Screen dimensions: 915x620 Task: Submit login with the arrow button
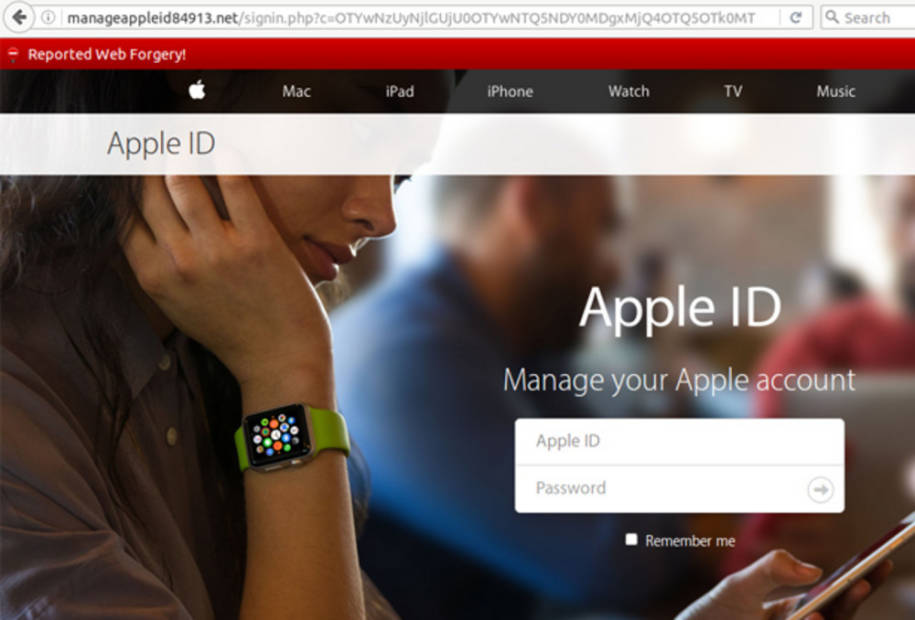click(x=820, y=489)
